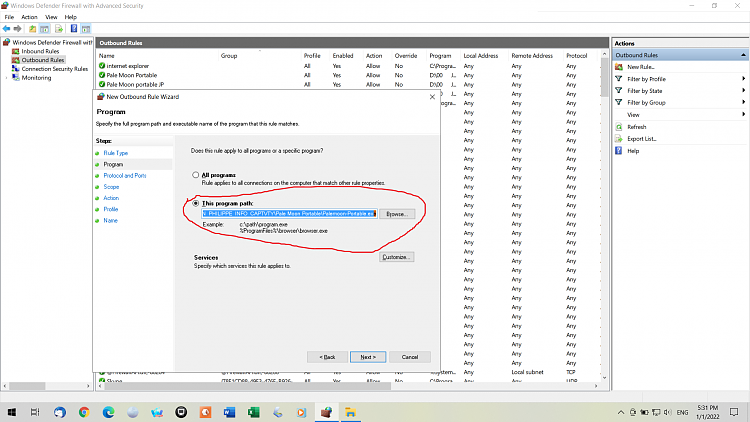750x422 pixels.
Task: Expand the Filter by State submenu arrow
Action: pyautogui.click(x=744, y=90)
